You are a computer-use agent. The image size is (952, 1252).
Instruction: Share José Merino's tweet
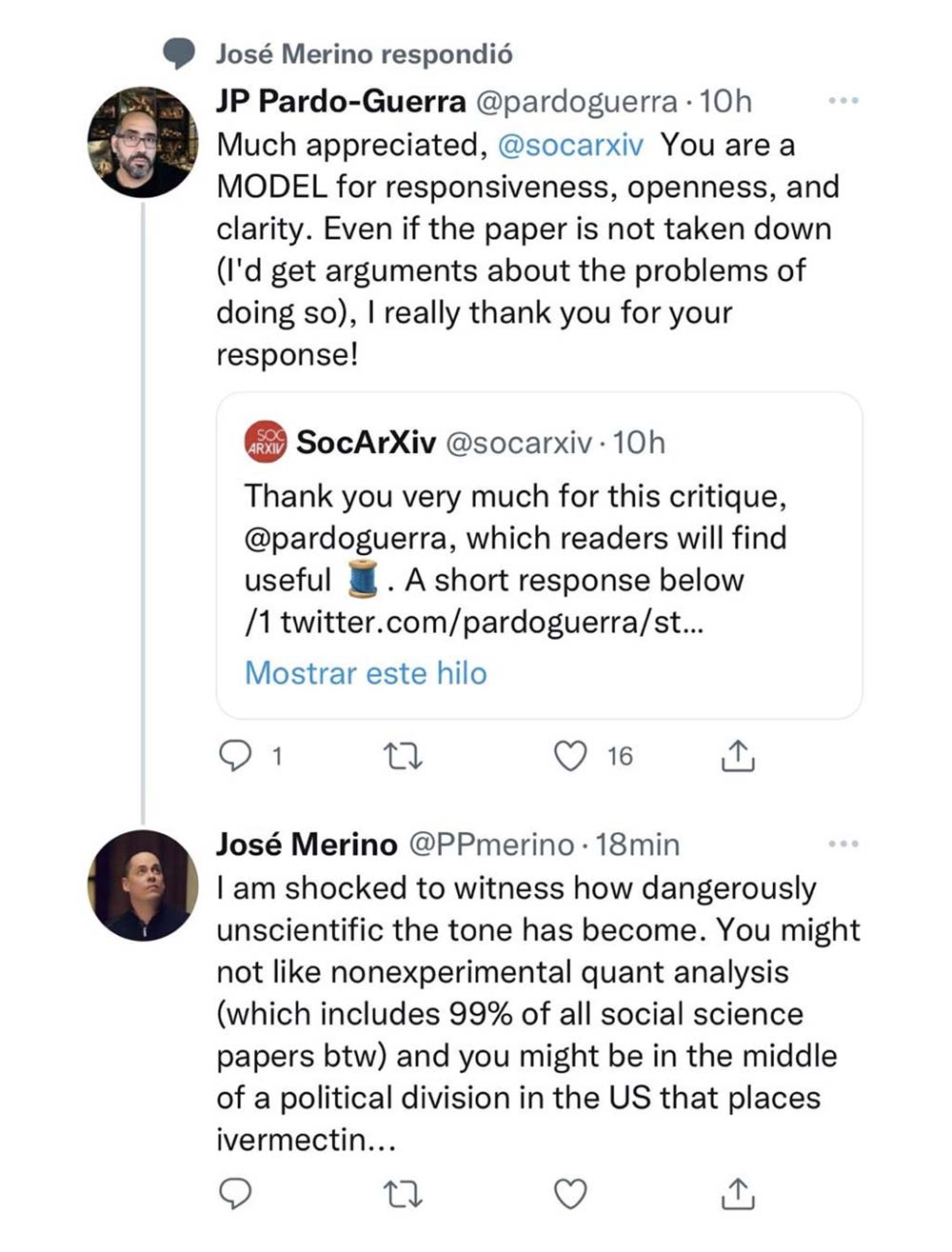tap(738, 1193)
